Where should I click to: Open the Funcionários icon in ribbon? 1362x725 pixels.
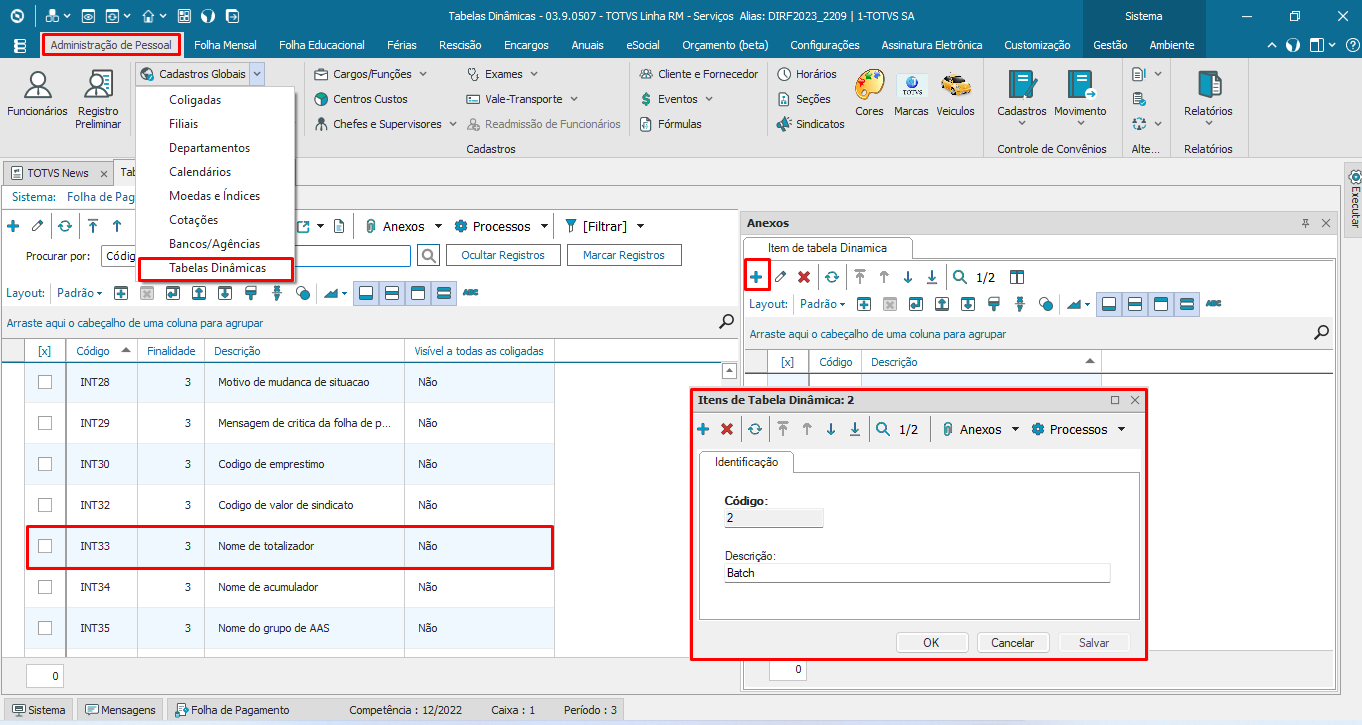point(37,96)
